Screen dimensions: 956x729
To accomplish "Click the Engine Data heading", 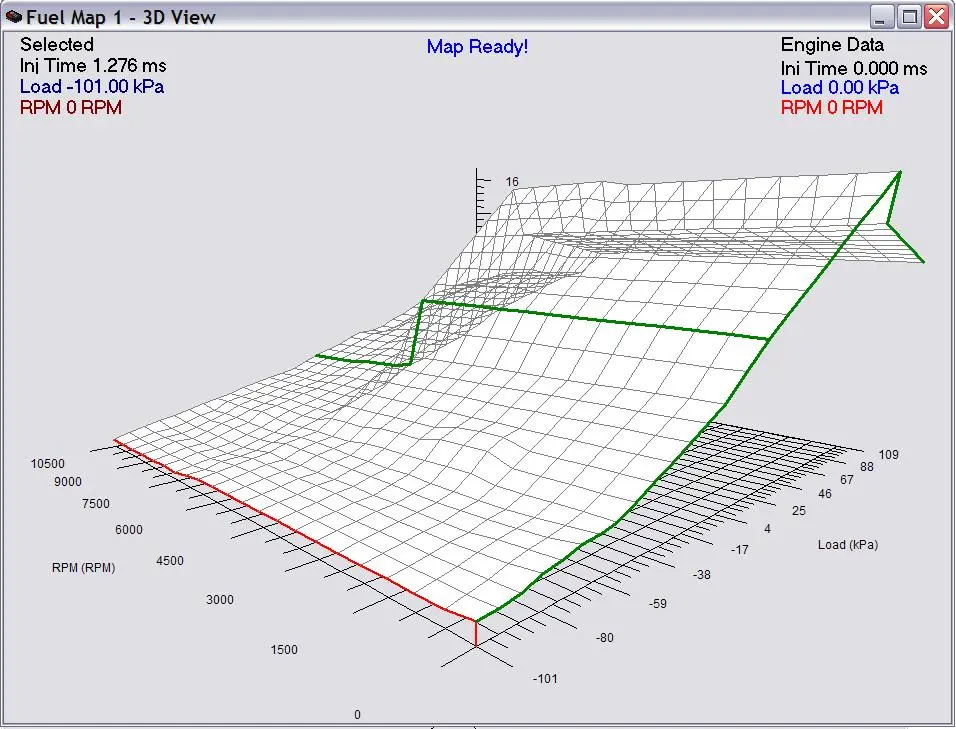I will pyautogui.click(x=832, y=44).
